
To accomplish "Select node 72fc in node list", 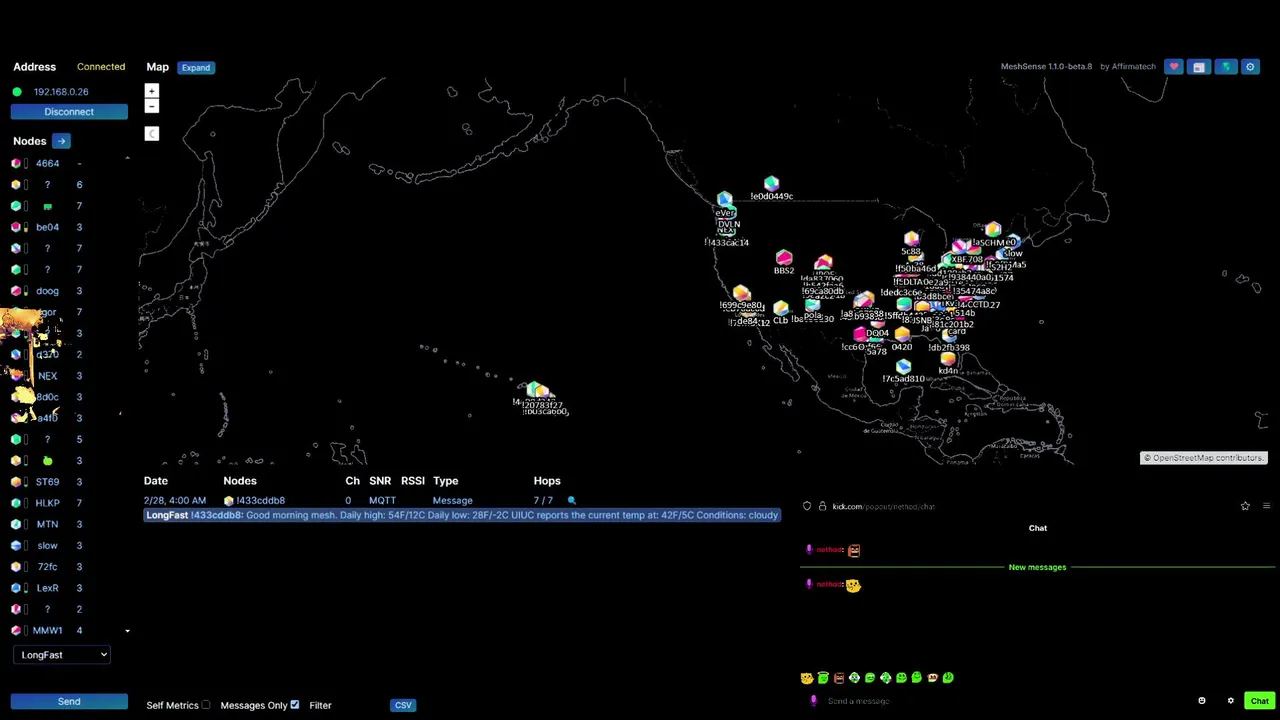I will (47, 567).
